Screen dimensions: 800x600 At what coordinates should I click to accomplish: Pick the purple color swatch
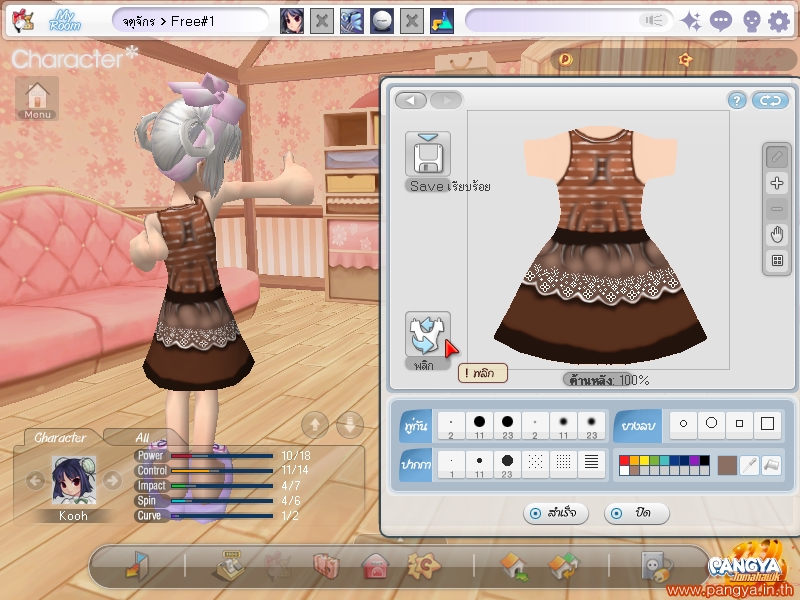694,461
